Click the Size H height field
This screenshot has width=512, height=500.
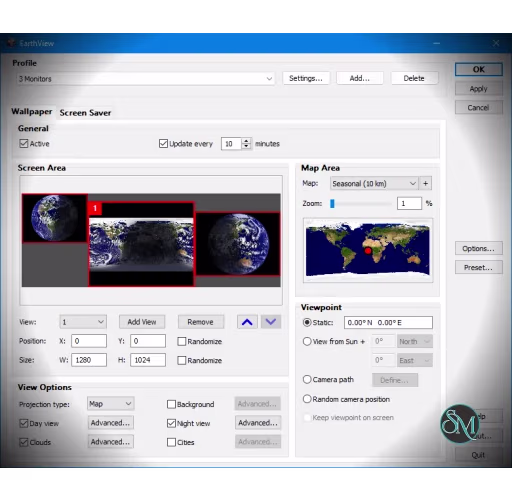point(148,360)
